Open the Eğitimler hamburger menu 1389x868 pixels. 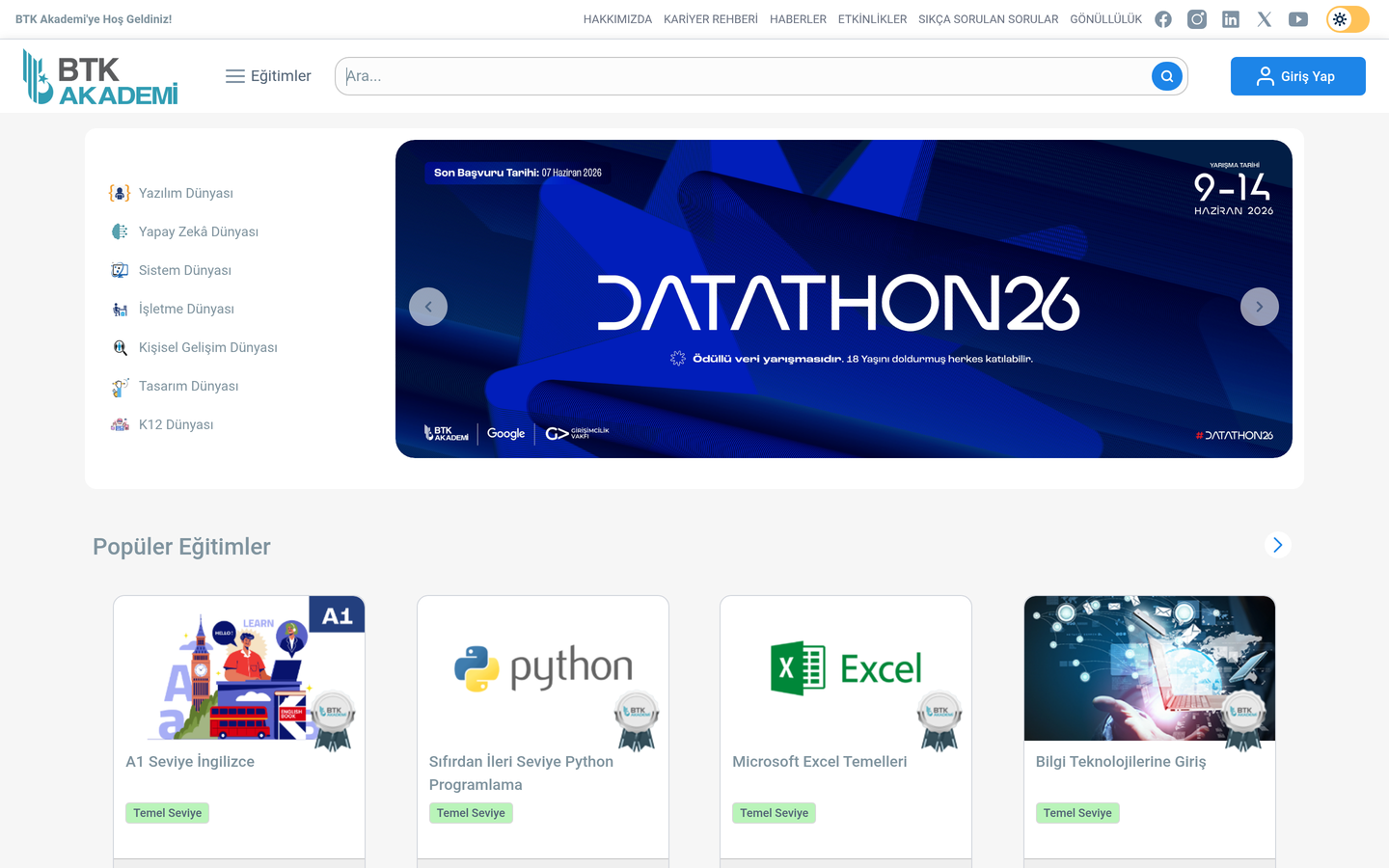pyautogui.click(x=268, y=76)
